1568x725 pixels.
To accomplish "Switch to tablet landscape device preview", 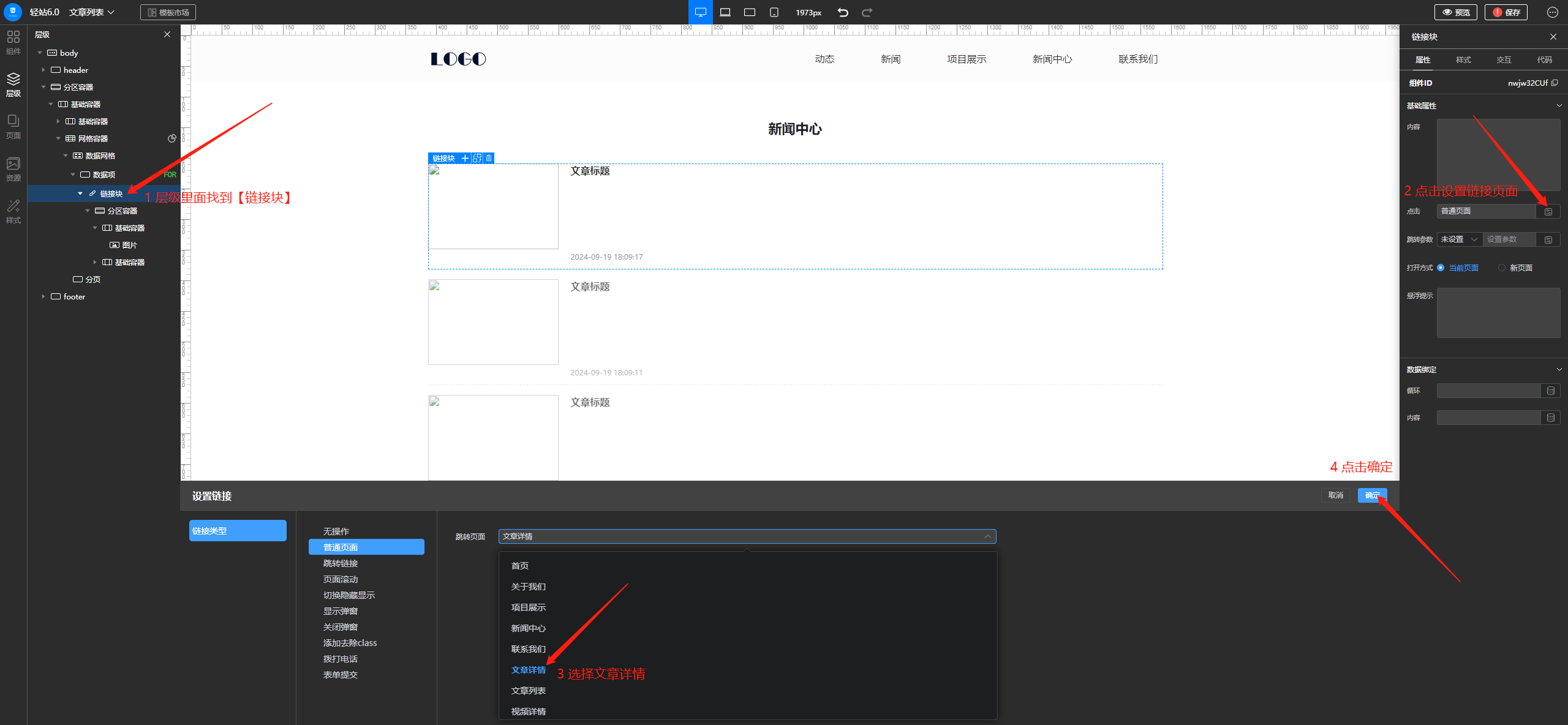I will [750, 12].
